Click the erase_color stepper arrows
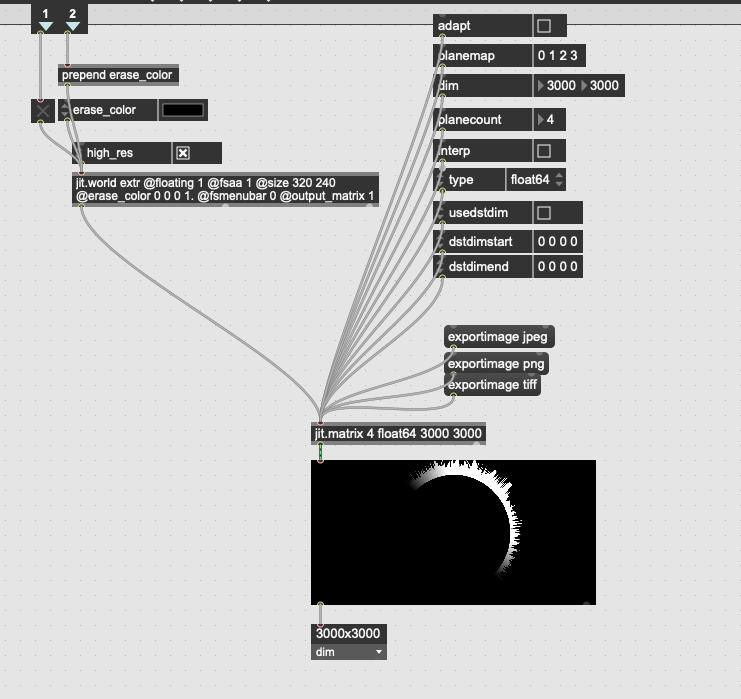 (65, 110)
